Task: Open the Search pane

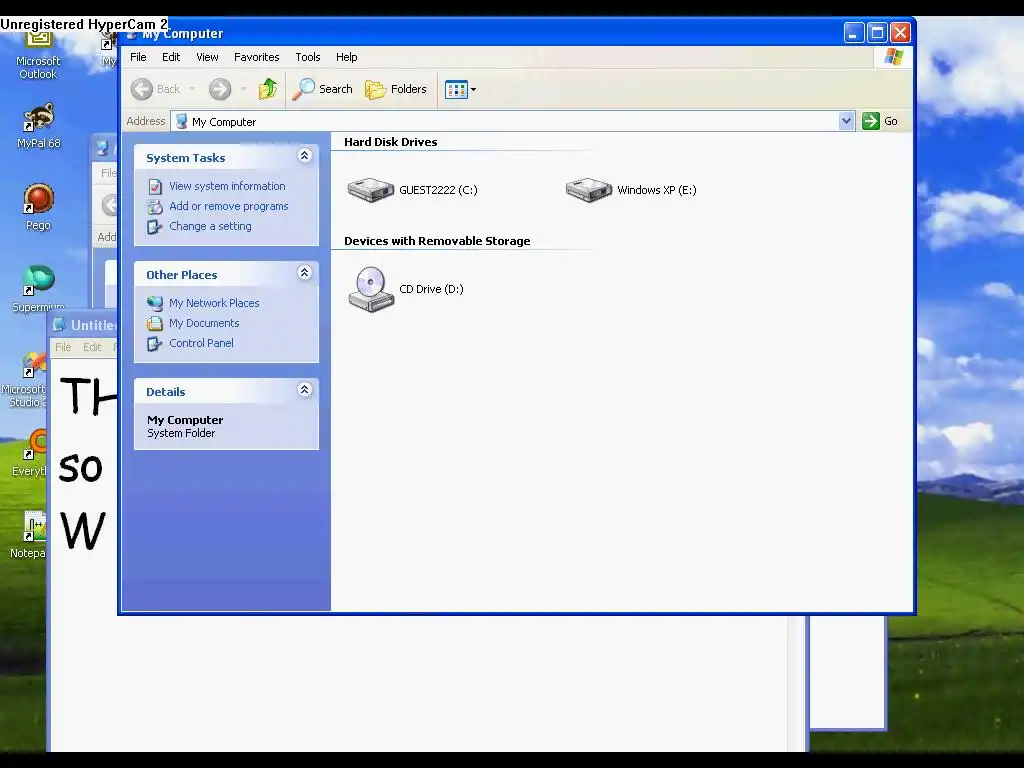Action: 323,89
